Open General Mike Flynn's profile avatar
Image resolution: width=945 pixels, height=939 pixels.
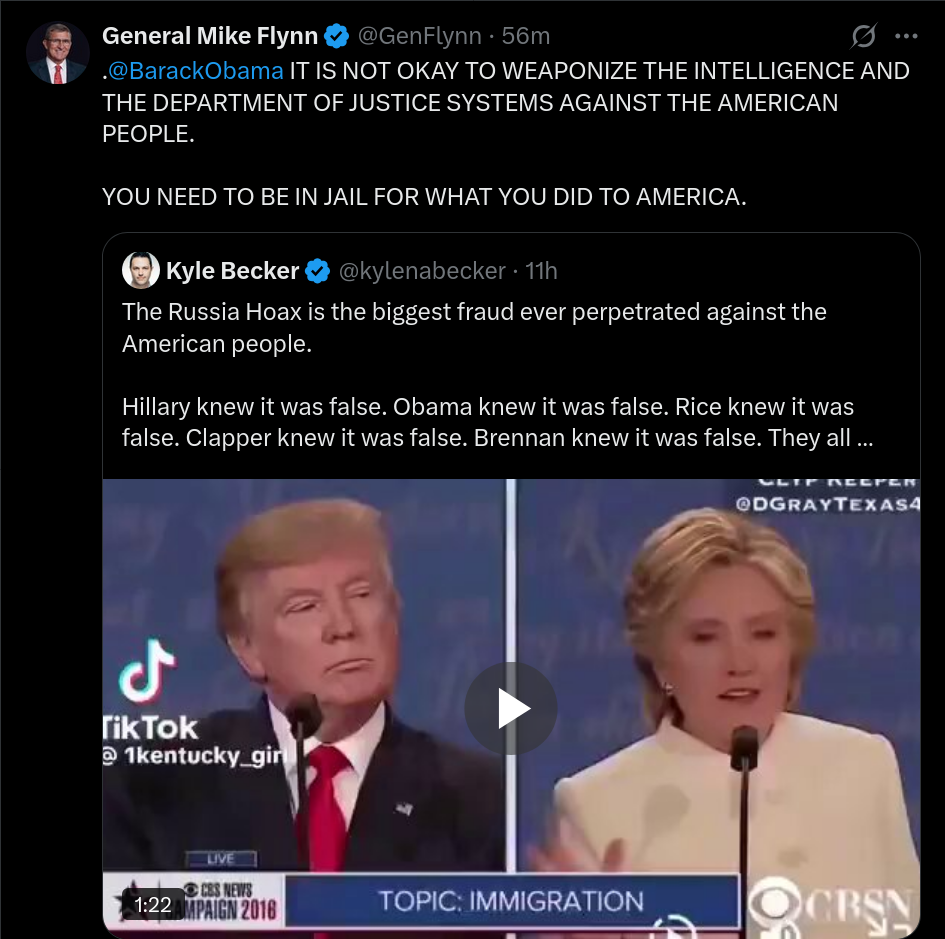(x=57, y=54)
